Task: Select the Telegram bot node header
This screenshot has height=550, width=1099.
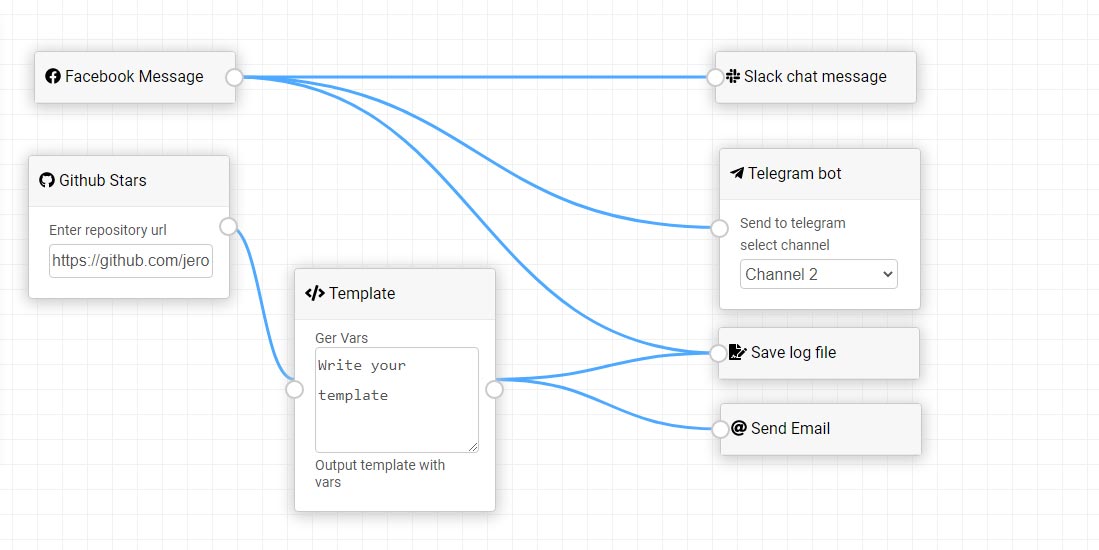Action: 819,174
